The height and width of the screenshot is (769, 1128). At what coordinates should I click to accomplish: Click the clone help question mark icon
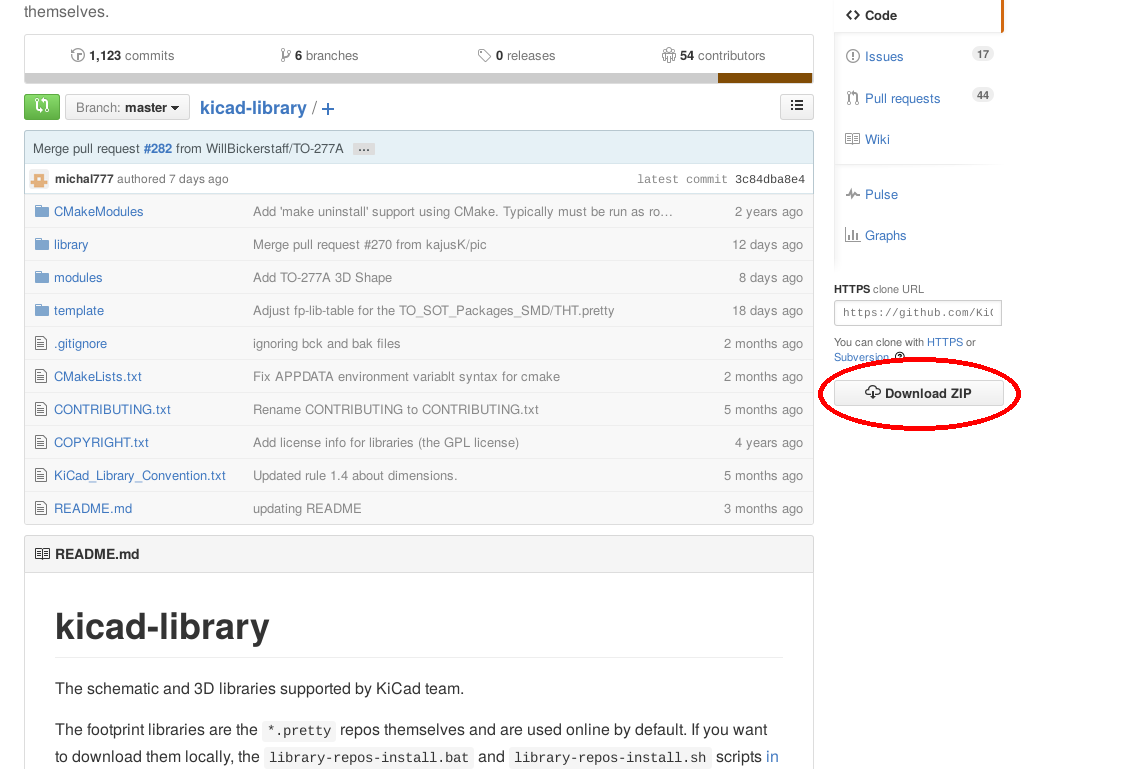point(899,357)
